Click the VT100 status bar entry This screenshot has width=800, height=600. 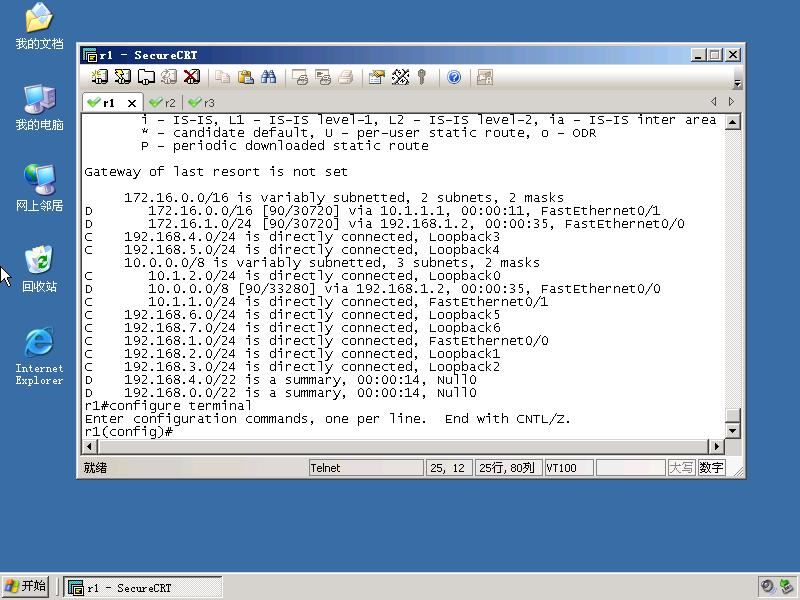tap(569, 468)
